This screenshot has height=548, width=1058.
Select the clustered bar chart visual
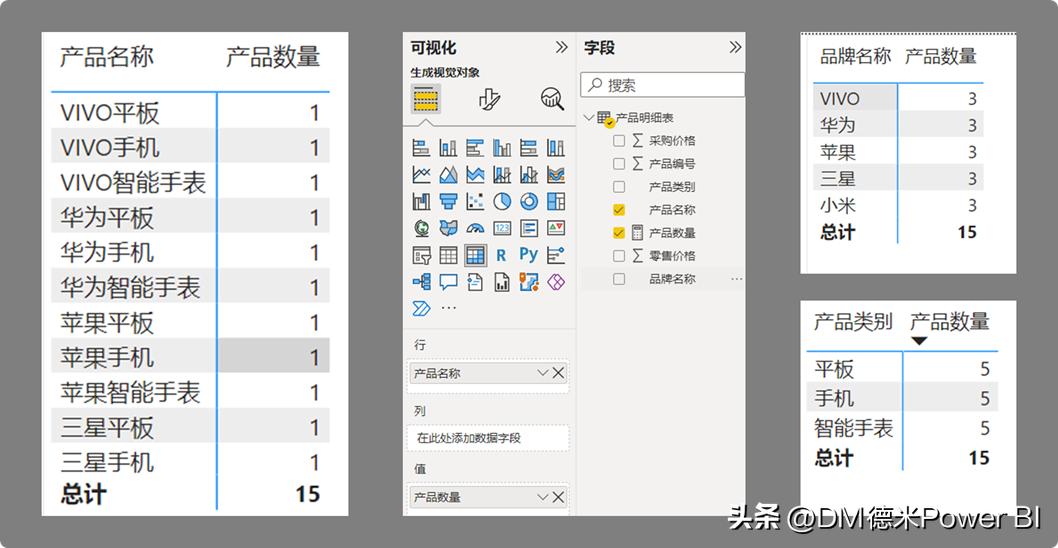475,147
